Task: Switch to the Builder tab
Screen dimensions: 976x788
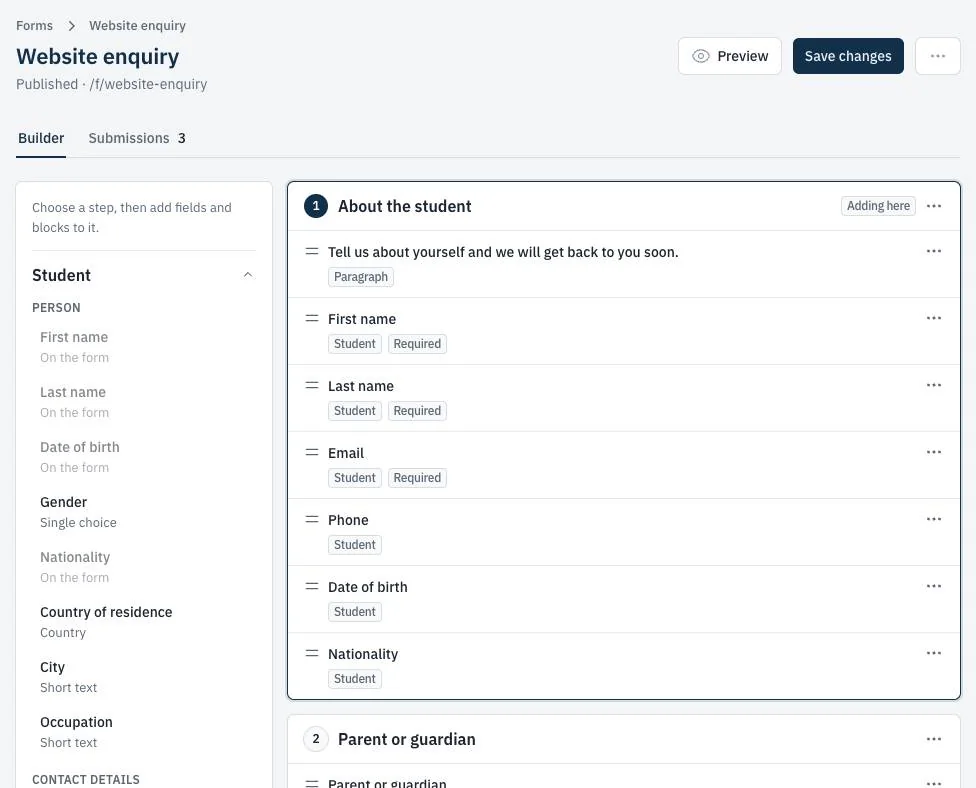Action: pyautogui.click(x=41, y=138)
